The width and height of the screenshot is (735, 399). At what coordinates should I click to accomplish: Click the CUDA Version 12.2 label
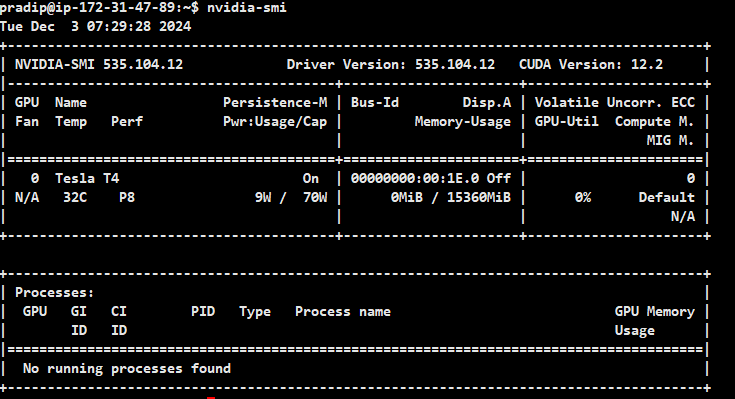click(x=591, y=64)
